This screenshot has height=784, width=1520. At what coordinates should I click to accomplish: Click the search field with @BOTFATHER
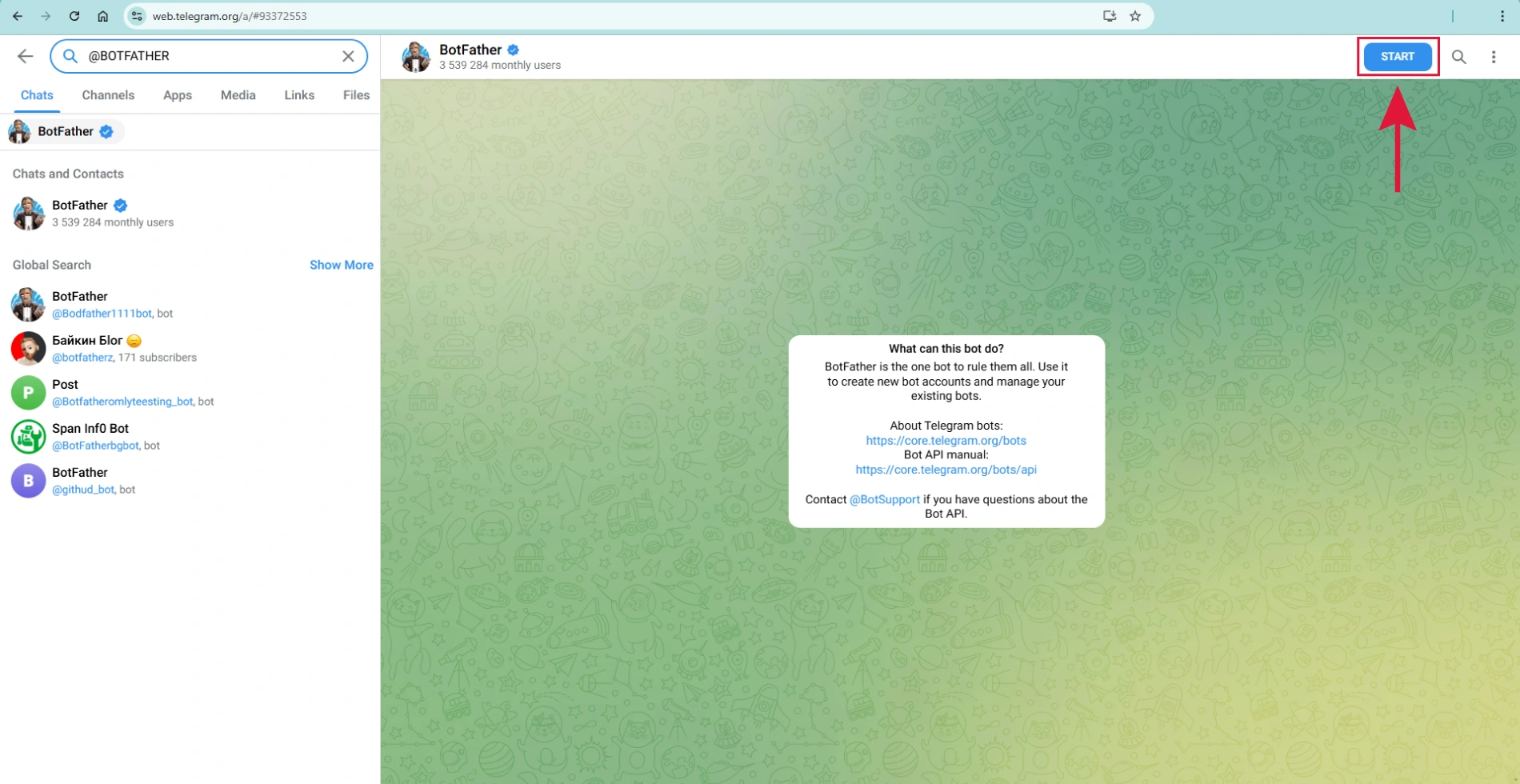(x=208, y=56)
